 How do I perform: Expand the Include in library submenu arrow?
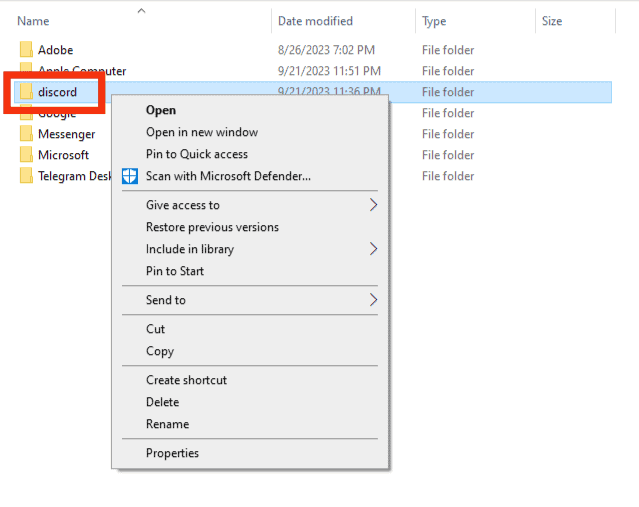(x=373, y=249)
